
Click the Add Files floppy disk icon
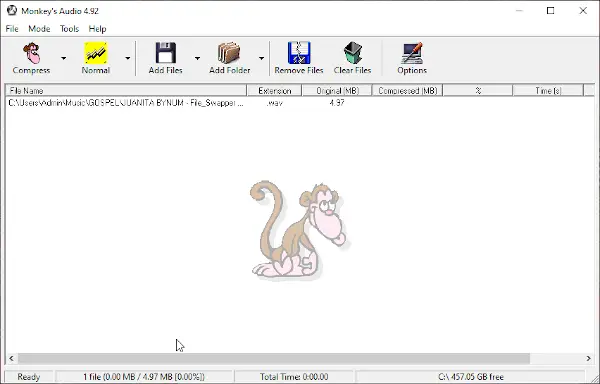(x=166, y=53)
